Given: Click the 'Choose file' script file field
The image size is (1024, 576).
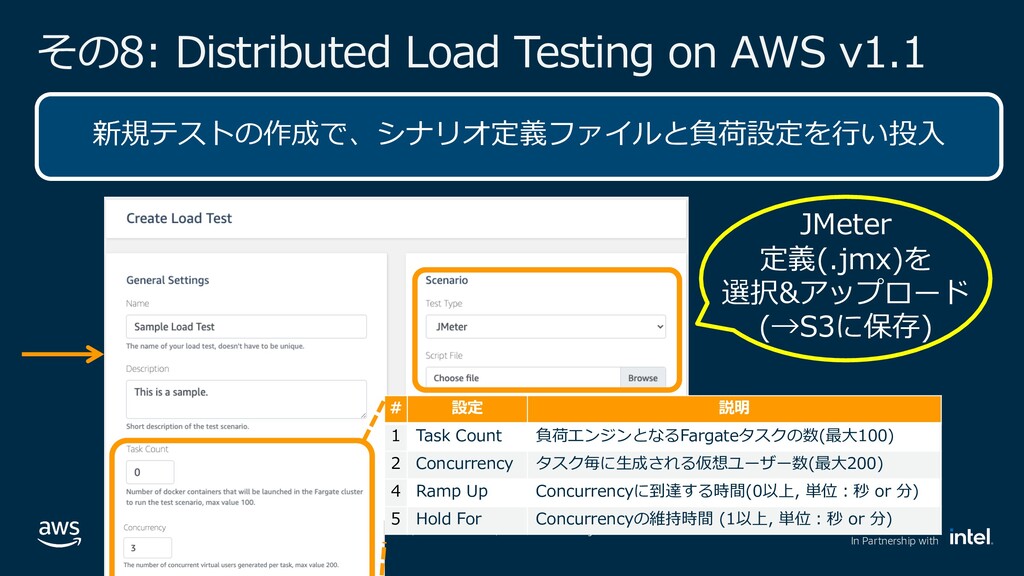Looking at the screenshot, I should point(522,377).
